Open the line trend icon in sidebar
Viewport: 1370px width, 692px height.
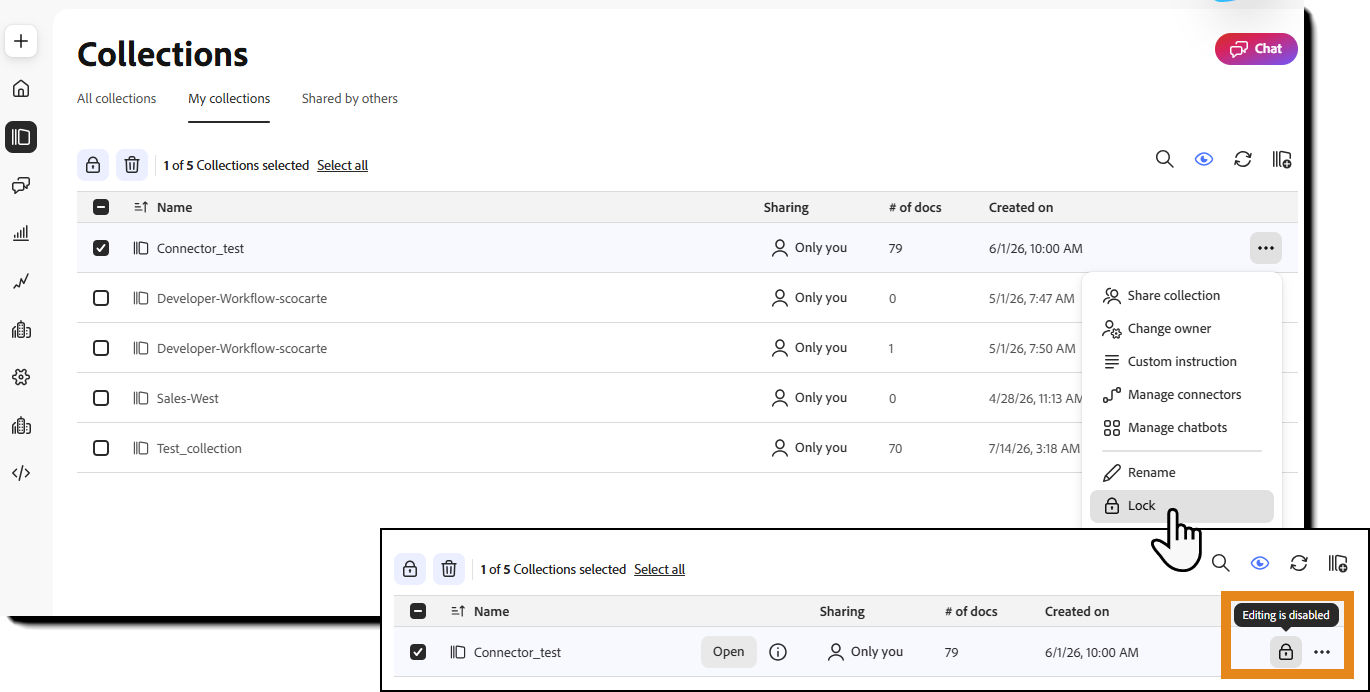21,281
